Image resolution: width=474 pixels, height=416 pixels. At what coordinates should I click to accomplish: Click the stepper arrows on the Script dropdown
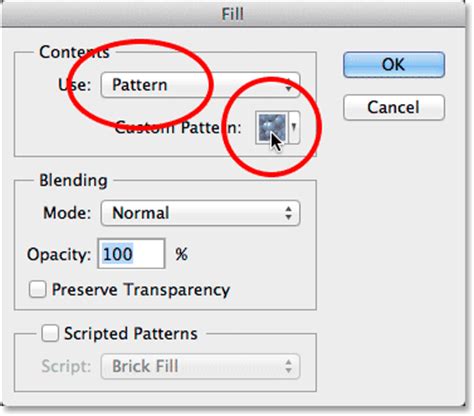289,367
